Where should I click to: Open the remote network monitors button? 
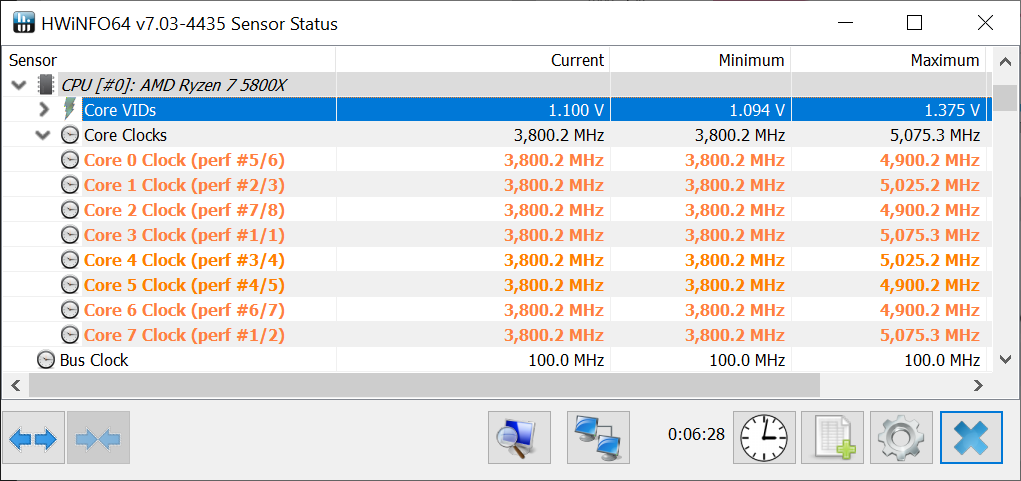598,437
